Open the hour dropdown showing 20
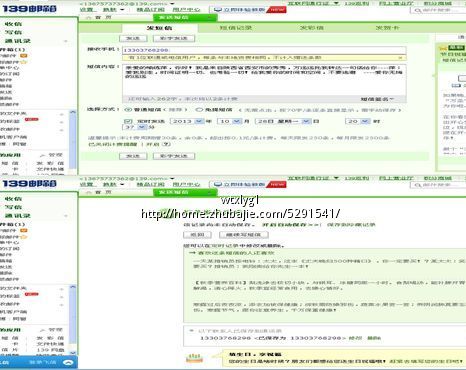The height and width of the screenshot is (370, 466). [365, 121]
